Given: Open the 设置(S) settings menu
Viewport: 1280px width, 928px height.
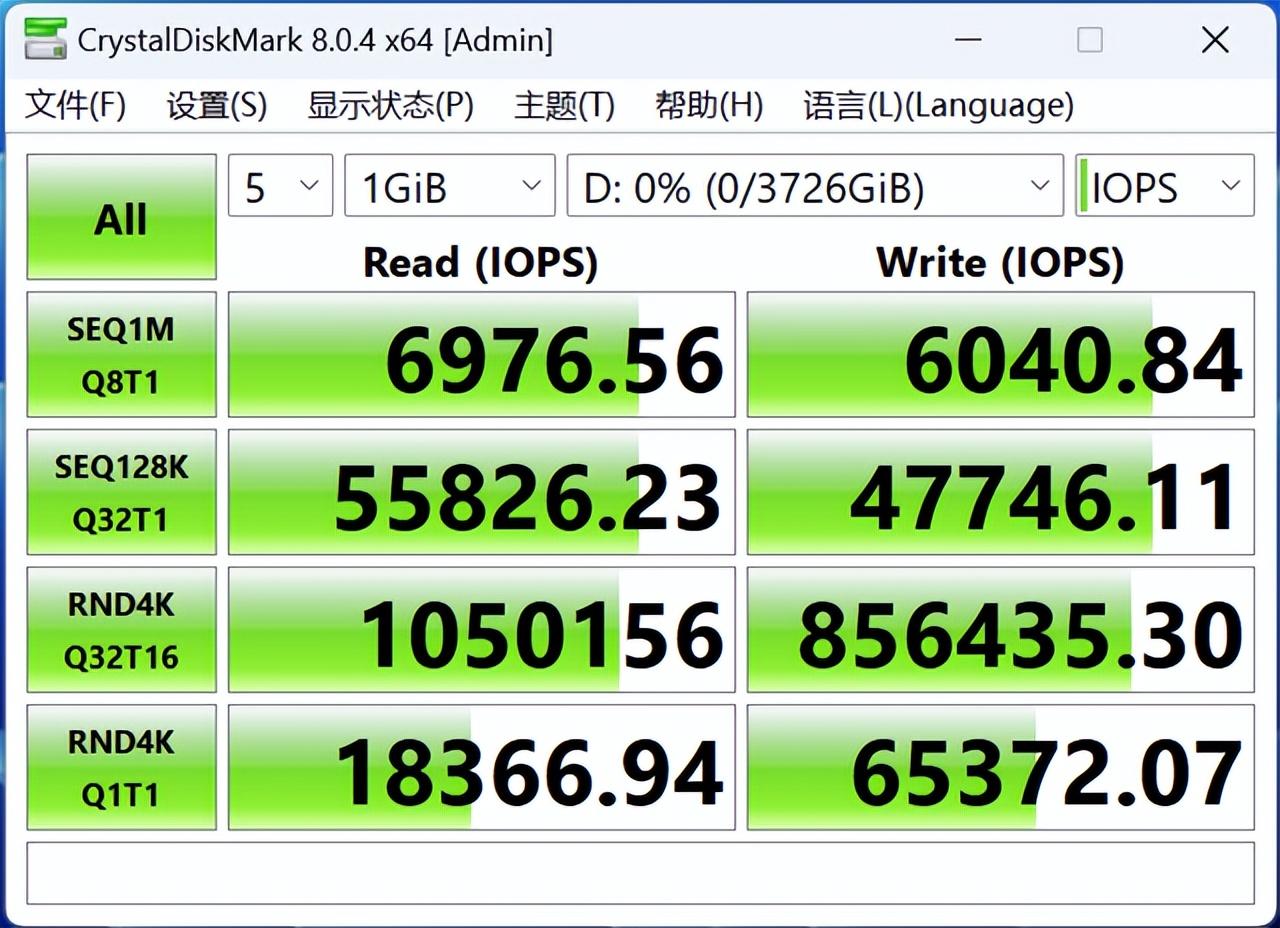Looking at the screenshot, I should (216, 105).
